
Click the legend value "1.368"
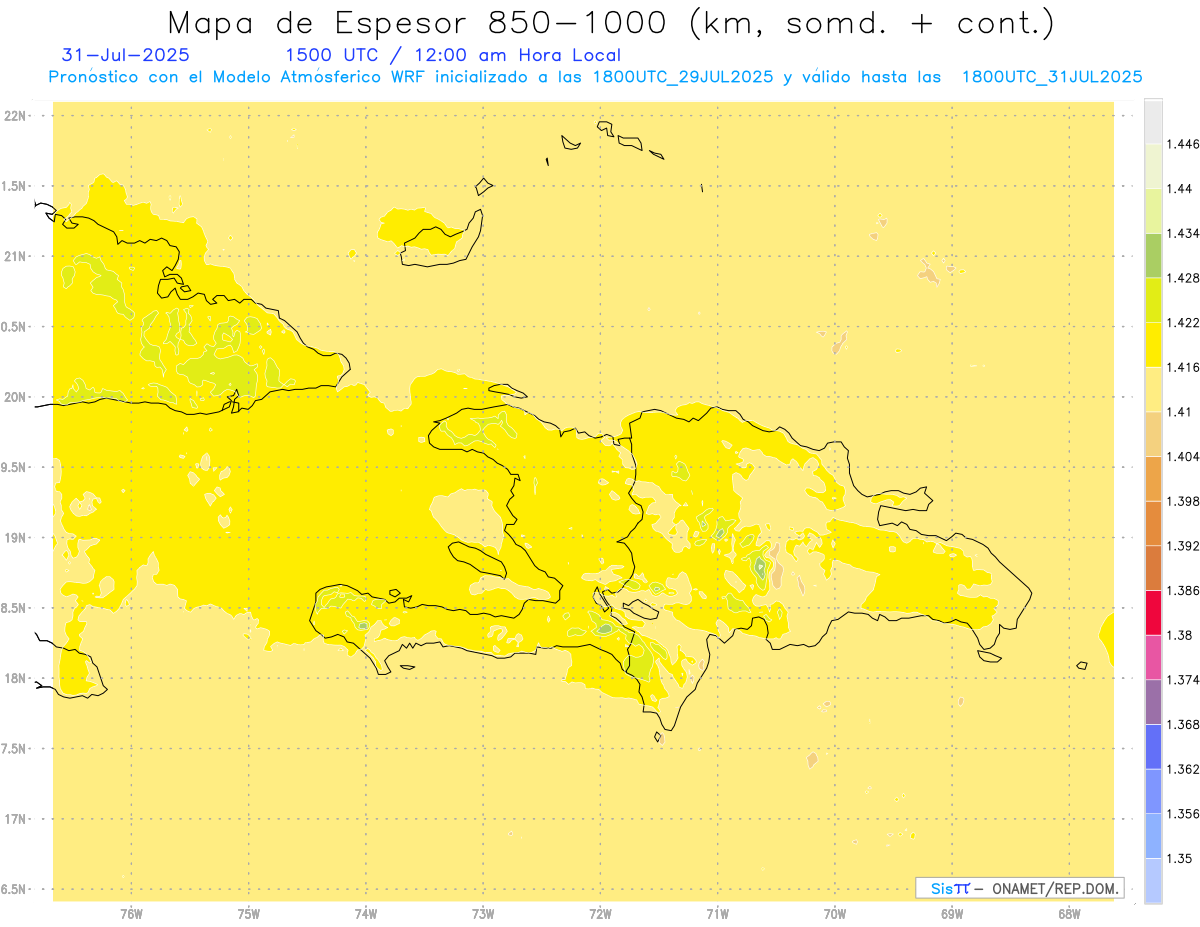(1183, 724)
